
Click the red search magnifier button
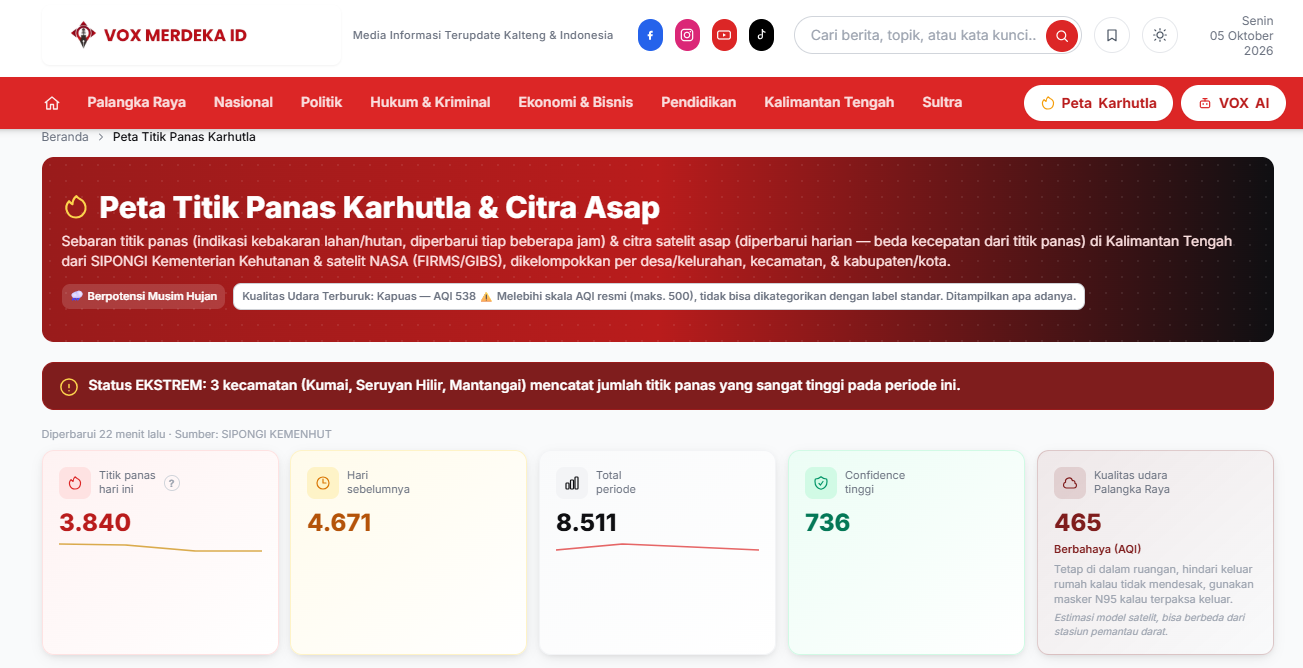(1062, 36)
